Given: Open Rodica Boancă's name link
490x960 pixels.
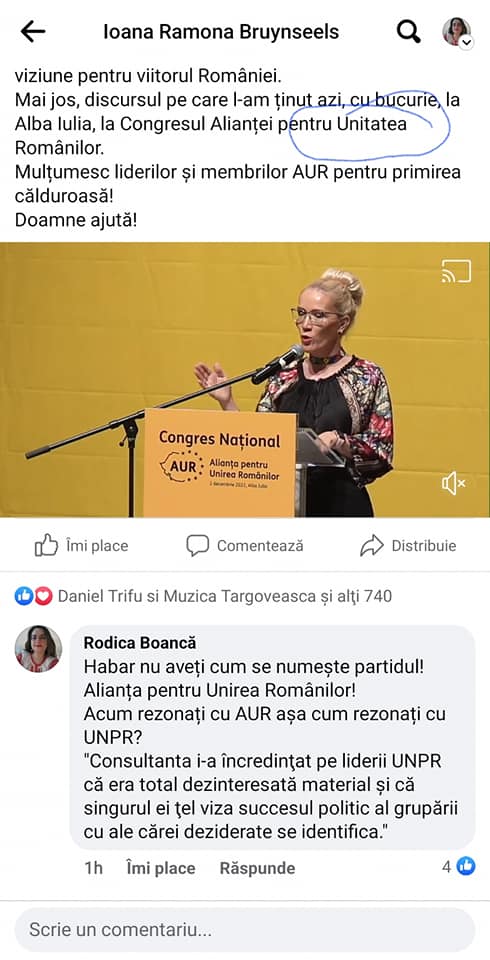Looking at the screenshot, I should coord(140,642).
